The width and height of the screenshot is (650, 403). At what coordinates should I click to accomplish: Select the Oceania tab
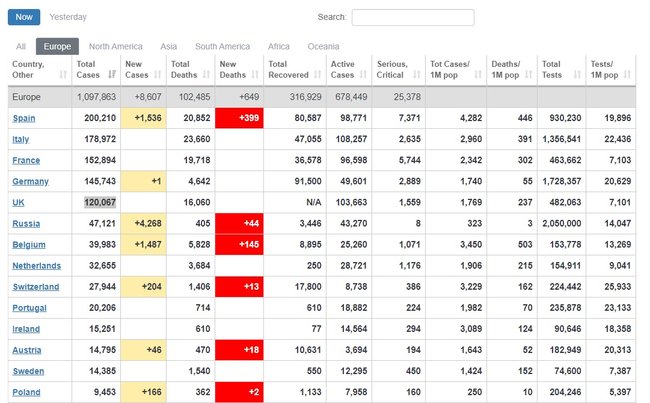(x=323, y=46)
